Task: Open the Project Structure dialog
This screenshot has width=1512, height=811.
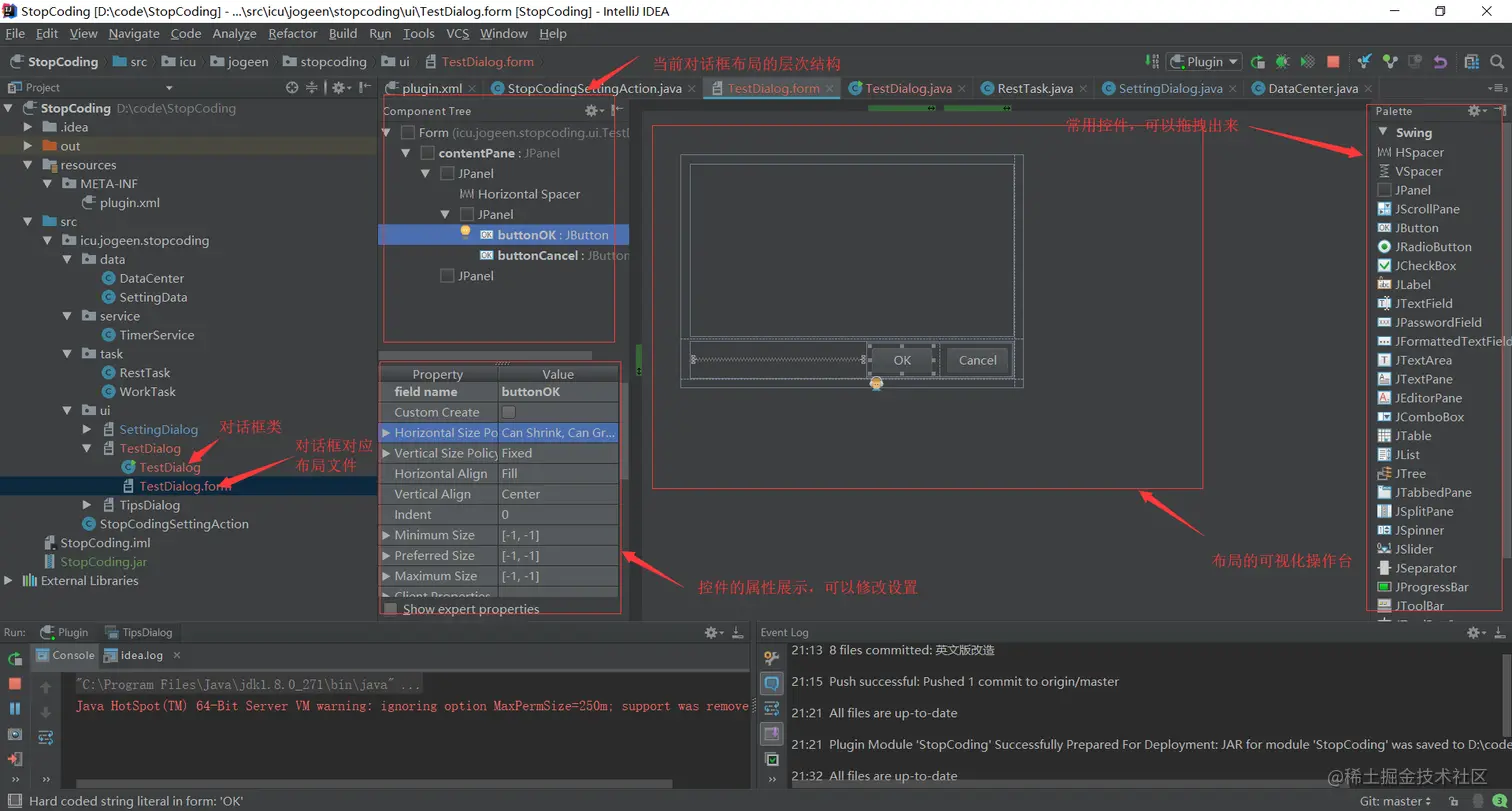Action: pyautogui.click(x=1471, y=62)
